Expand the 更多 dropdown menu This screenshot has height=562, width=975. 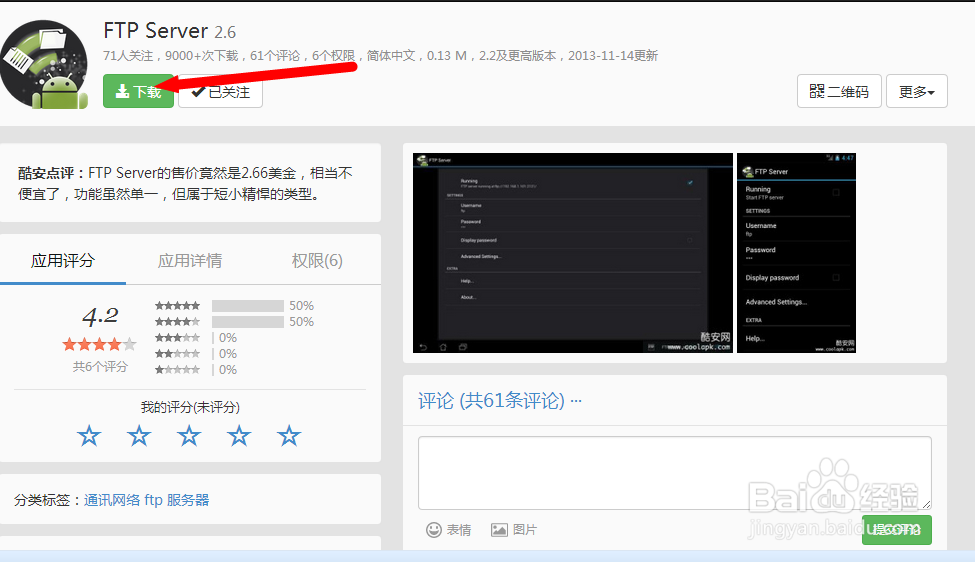917,91
